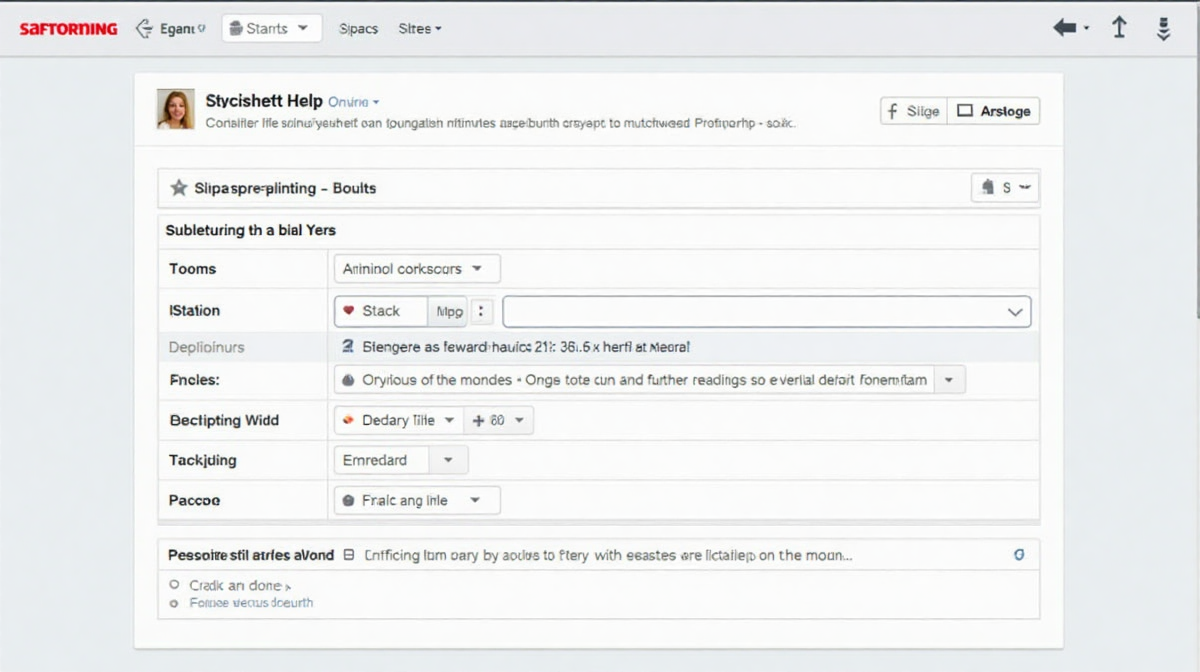The image size is (1200, 672).
Task: Click the Egant back-arrow icon in header
Action: pyautogui.click(x=143, y=29)
